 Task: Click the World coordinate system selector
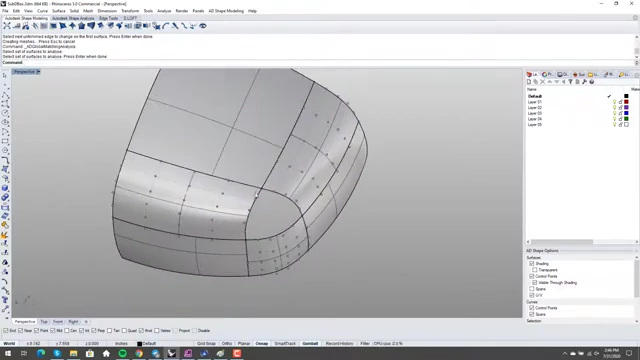(x=9, y=344)
